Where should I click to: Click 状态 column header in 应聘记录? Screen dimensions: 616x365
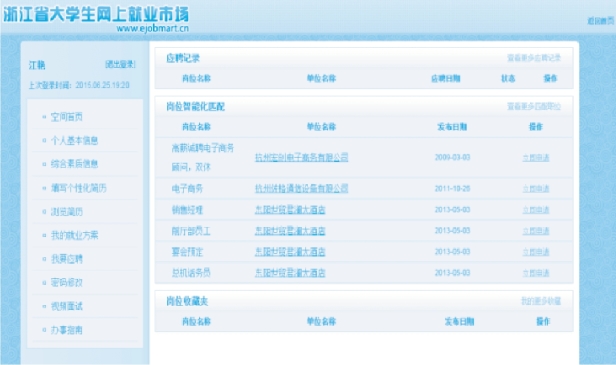[508, 79]
